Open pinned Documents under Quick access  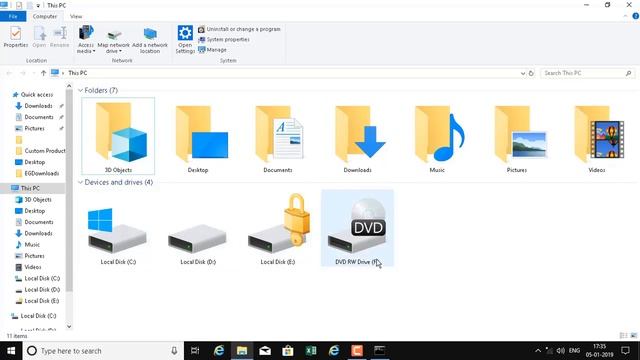38,117
